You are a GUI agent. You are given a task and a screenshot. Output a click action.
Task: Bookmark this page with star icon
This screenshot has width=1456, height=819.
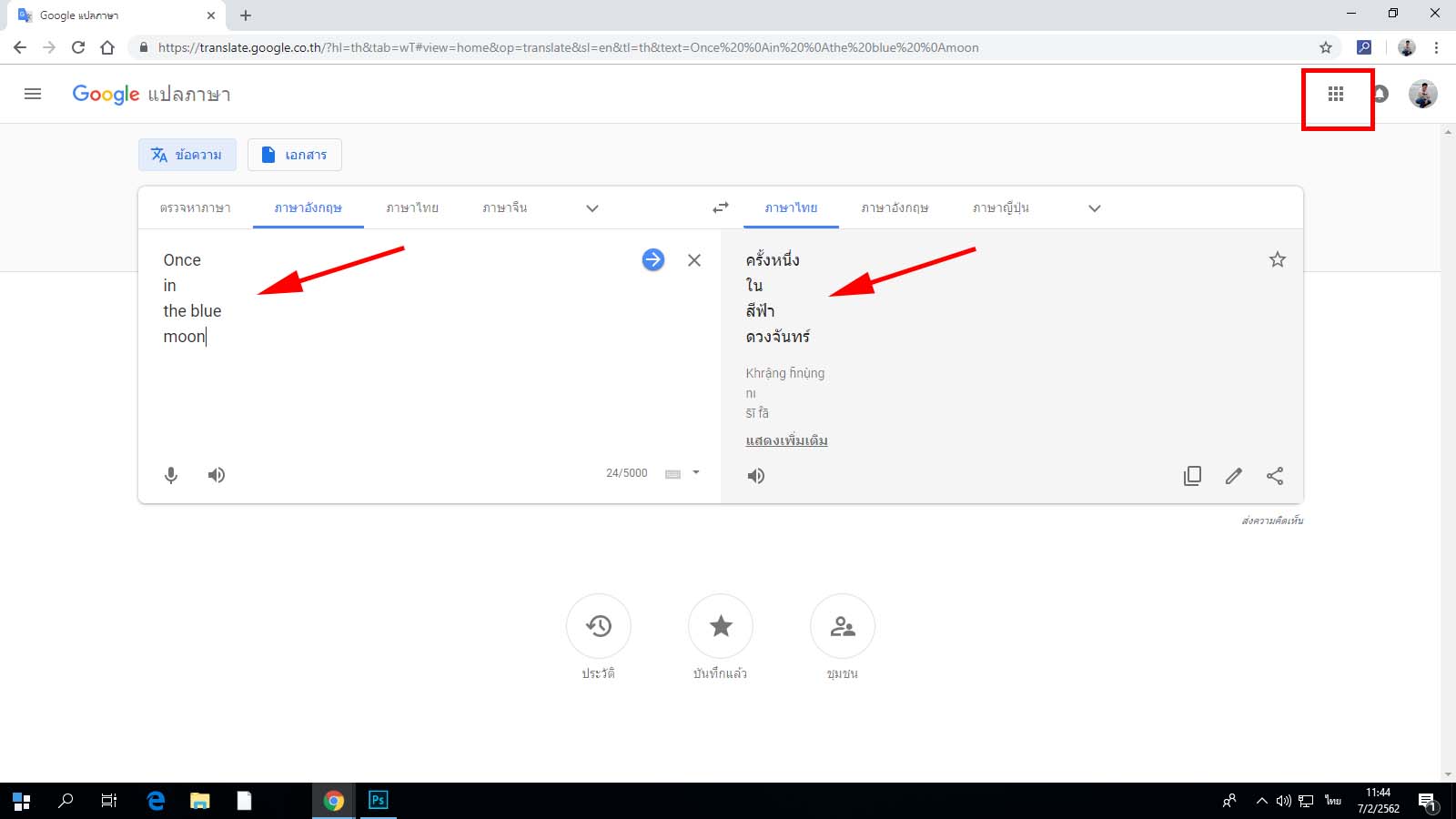click(x=1326, y=47)
